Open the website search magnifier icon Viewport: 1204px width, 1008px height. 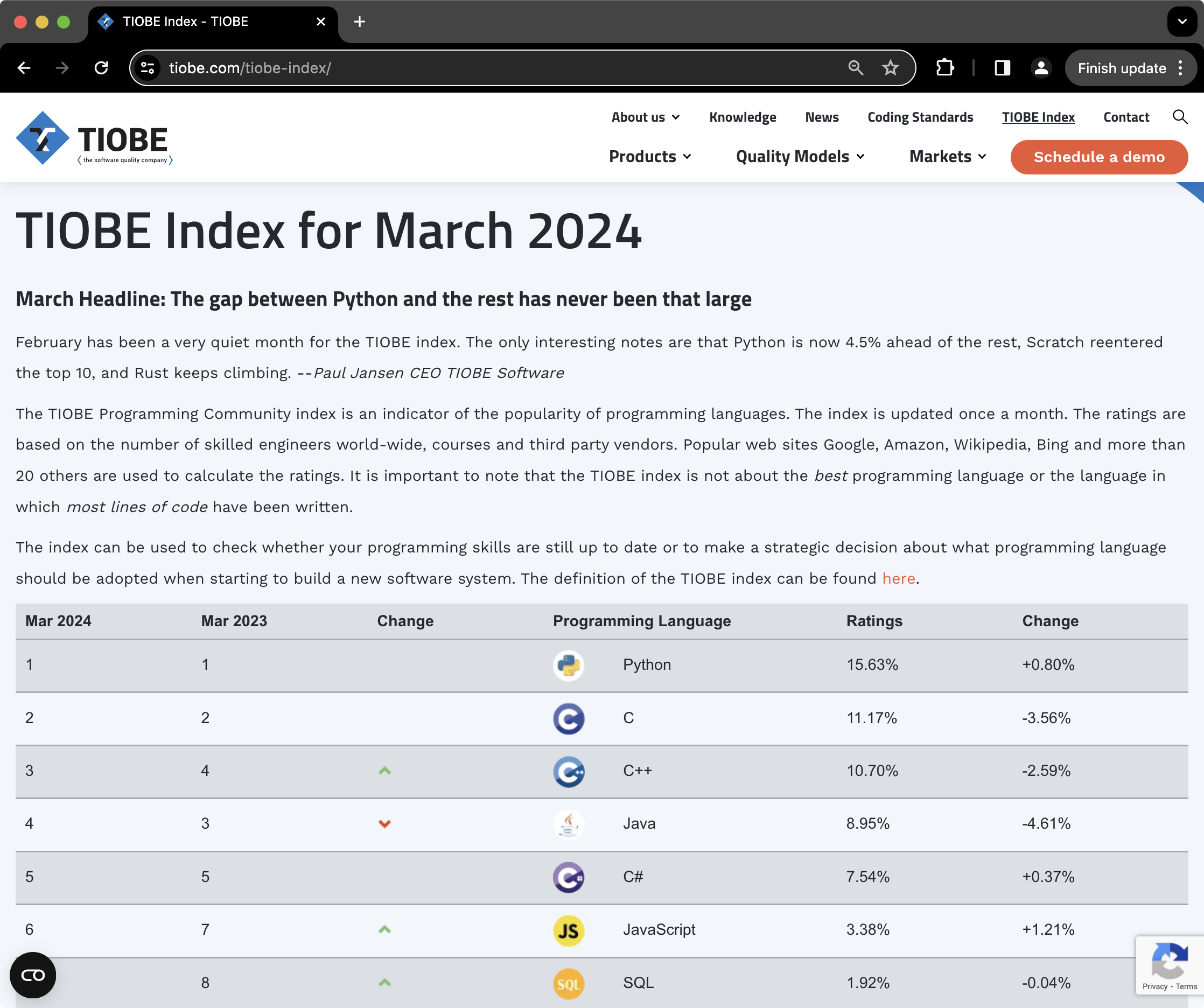click(1180, 117)
